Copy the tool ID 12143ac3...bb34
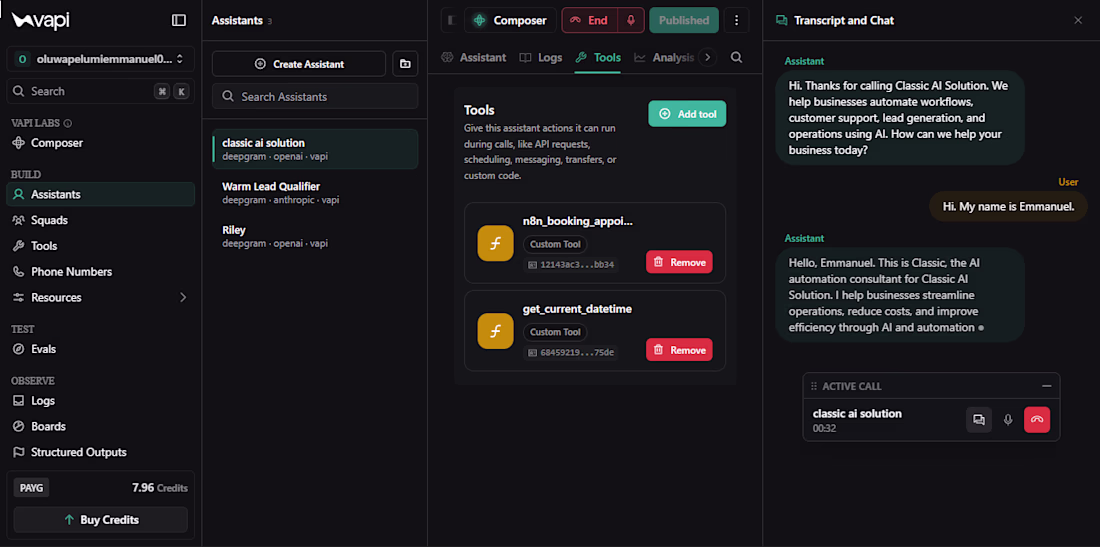The height and width of the screenshot is (547, 1100). (571, 264)
